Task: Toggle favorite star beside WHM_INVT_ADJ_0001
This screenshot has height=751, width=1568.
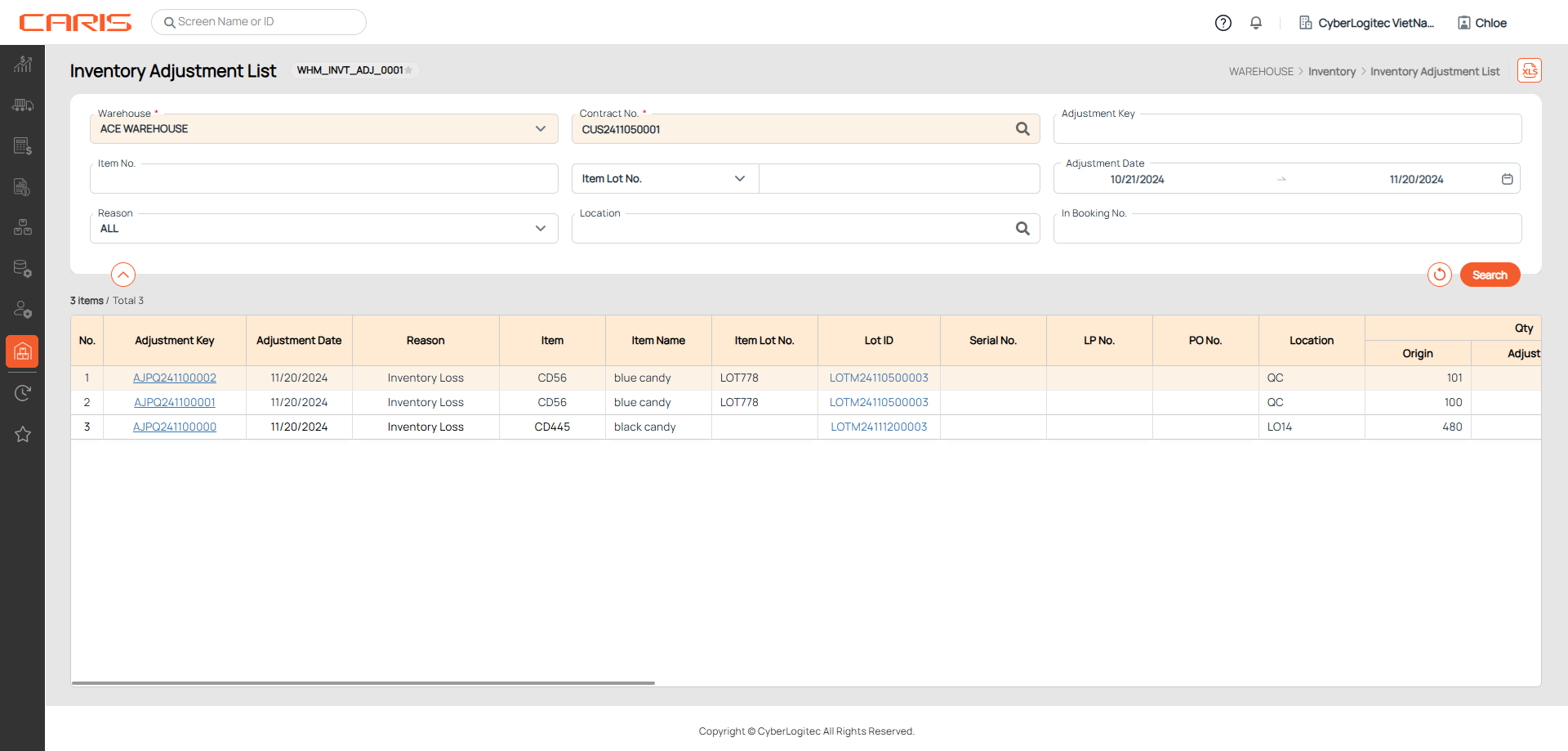Action: (409, 70)
